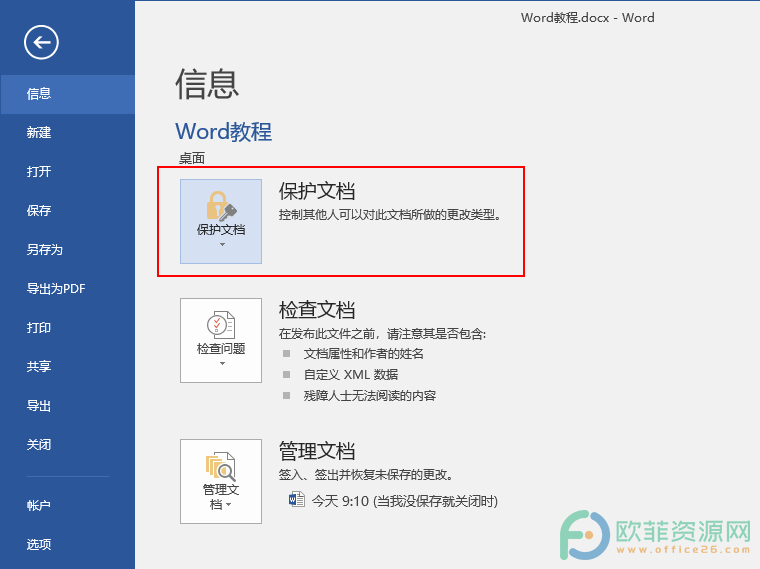Click 残障人士无法阅读的内容 list item
The image size is (760, 569).
(370, 395)
